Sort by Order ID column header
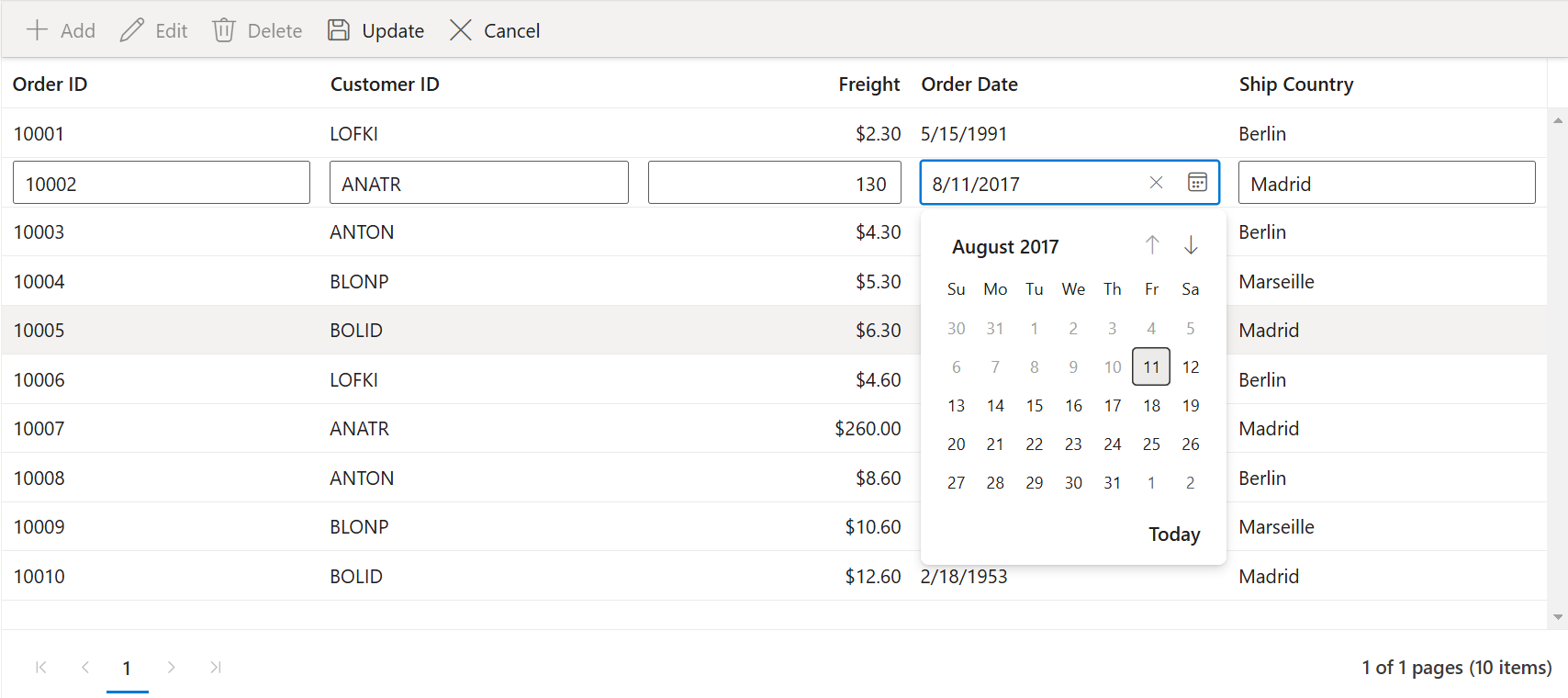 click(x=50, y=84)
